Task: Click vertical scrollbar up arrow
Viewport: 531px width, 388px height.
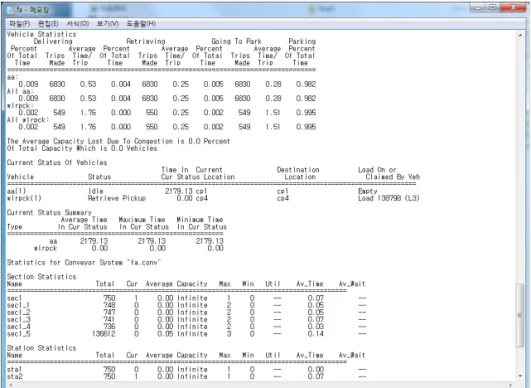Action: click(520, 35)
